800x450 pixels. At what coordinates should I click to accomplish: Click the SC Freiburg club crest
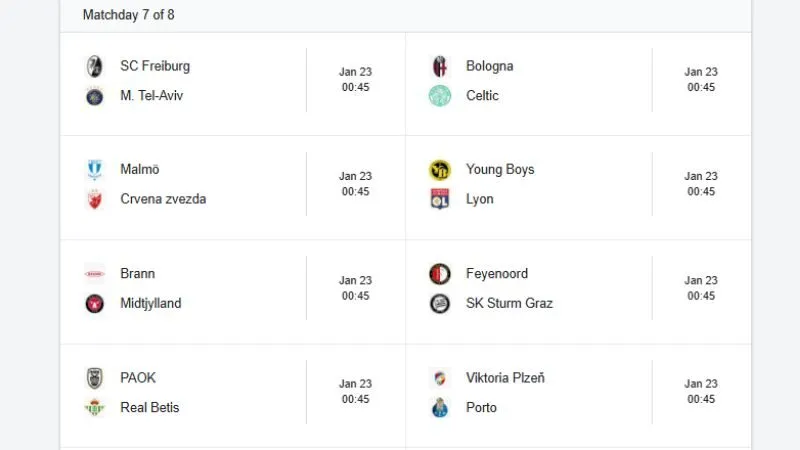95,66
